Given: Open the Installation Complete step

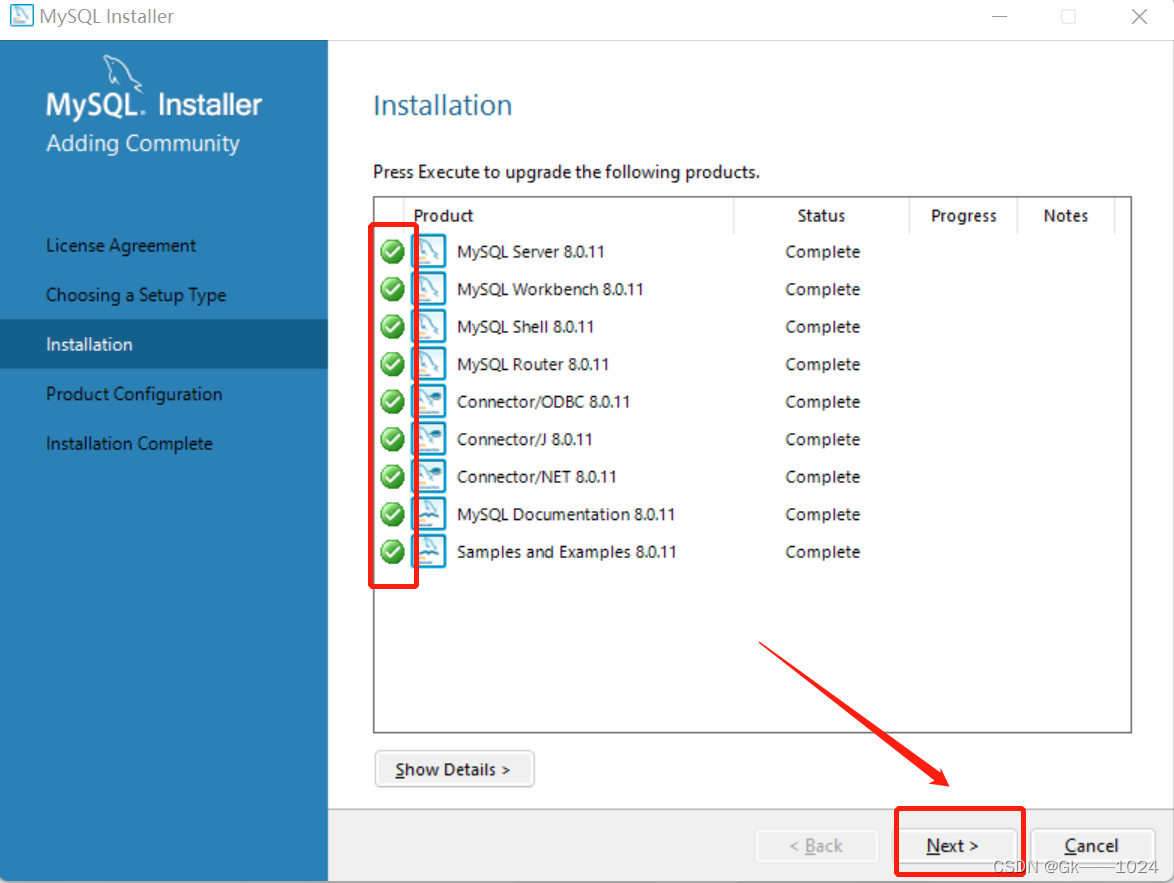Looking at the screenshot, I should [x=129, y=443].
